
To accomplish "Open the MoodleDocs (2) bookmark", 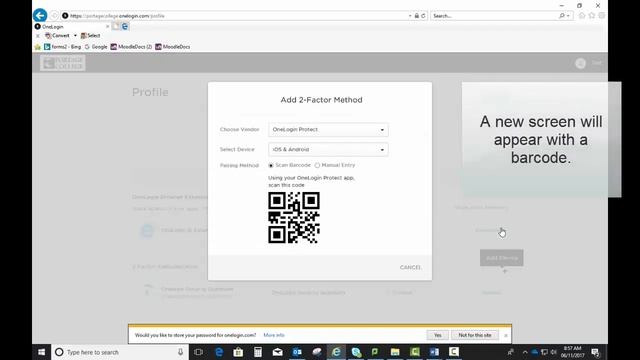I will click(x=131, y=47).
